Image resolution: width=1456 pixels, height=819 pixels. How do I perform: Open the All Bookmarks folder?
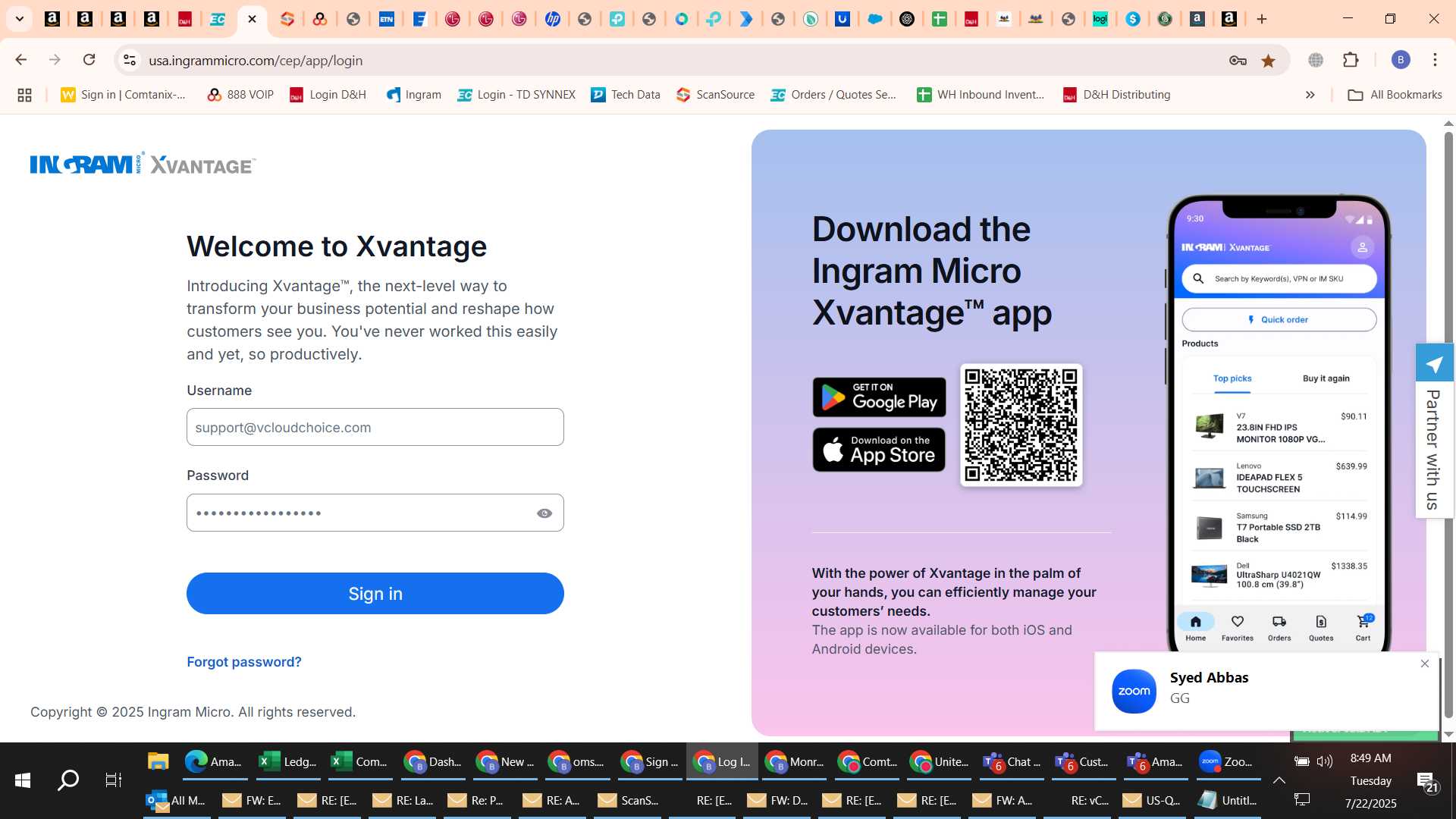1395,95
